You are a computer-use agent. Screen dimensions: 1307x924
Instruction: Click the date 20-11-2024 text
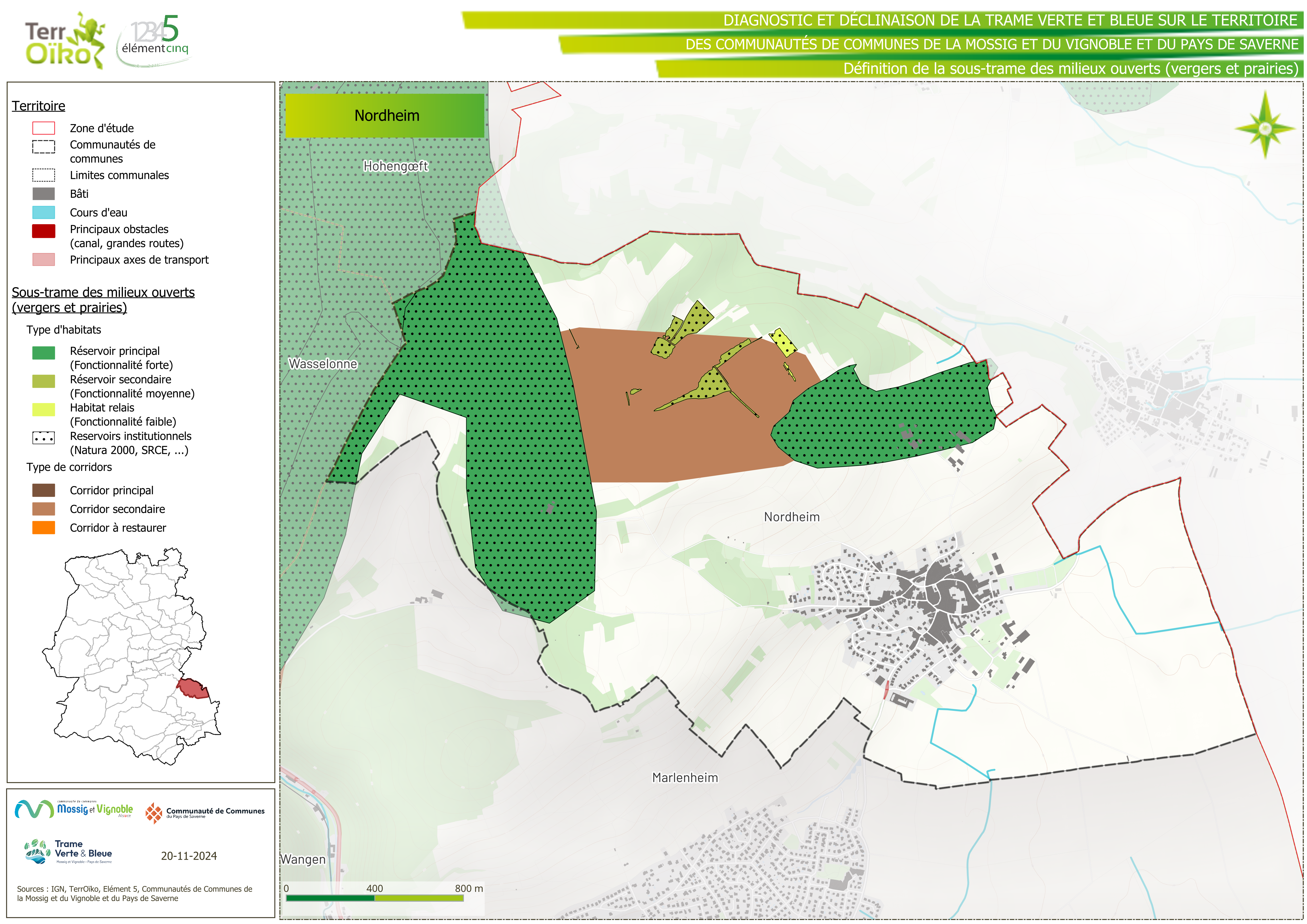188,856
